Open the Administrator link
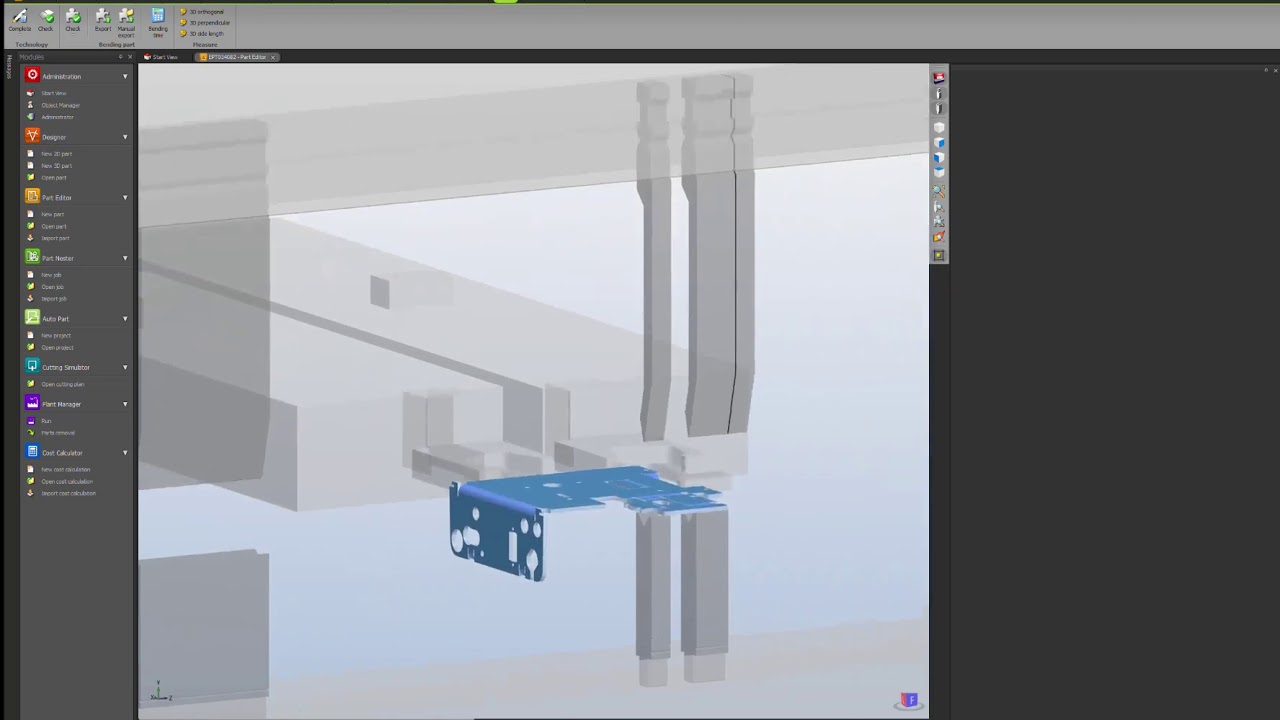The width and height of the screenshot is (1280, 720). point(57,117)
